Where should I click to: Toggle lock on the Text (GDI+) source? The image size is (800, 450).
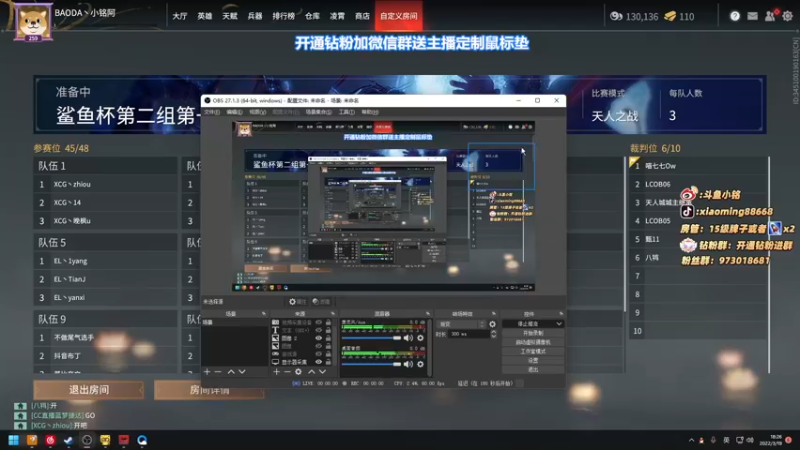(328, 330)
